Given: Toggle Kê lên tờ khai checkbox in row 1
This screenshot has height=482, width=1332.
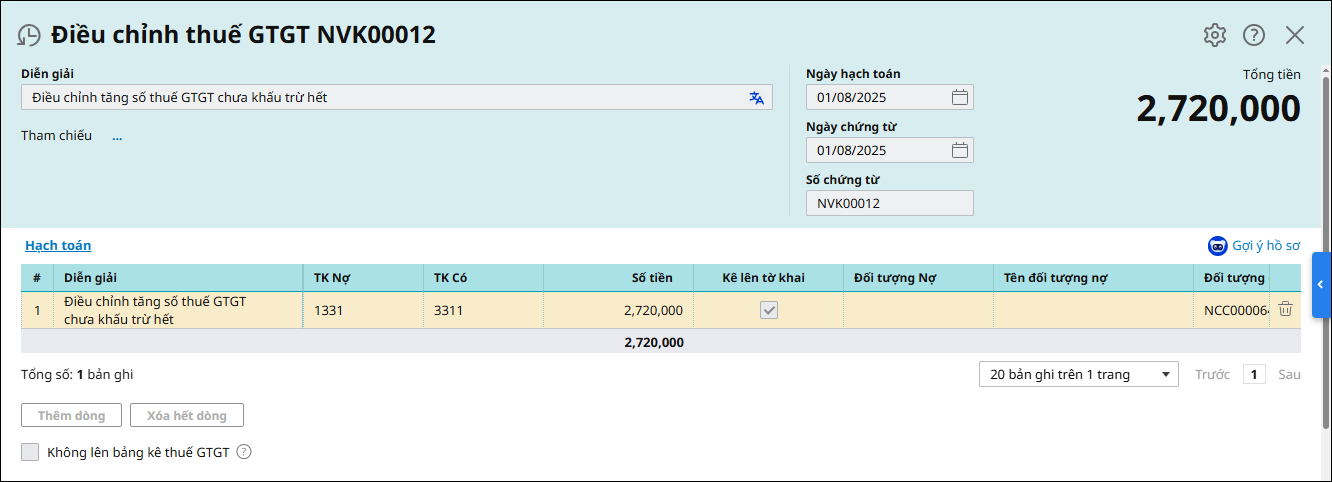Looking at the screenshot, I should tap(768, 310).
